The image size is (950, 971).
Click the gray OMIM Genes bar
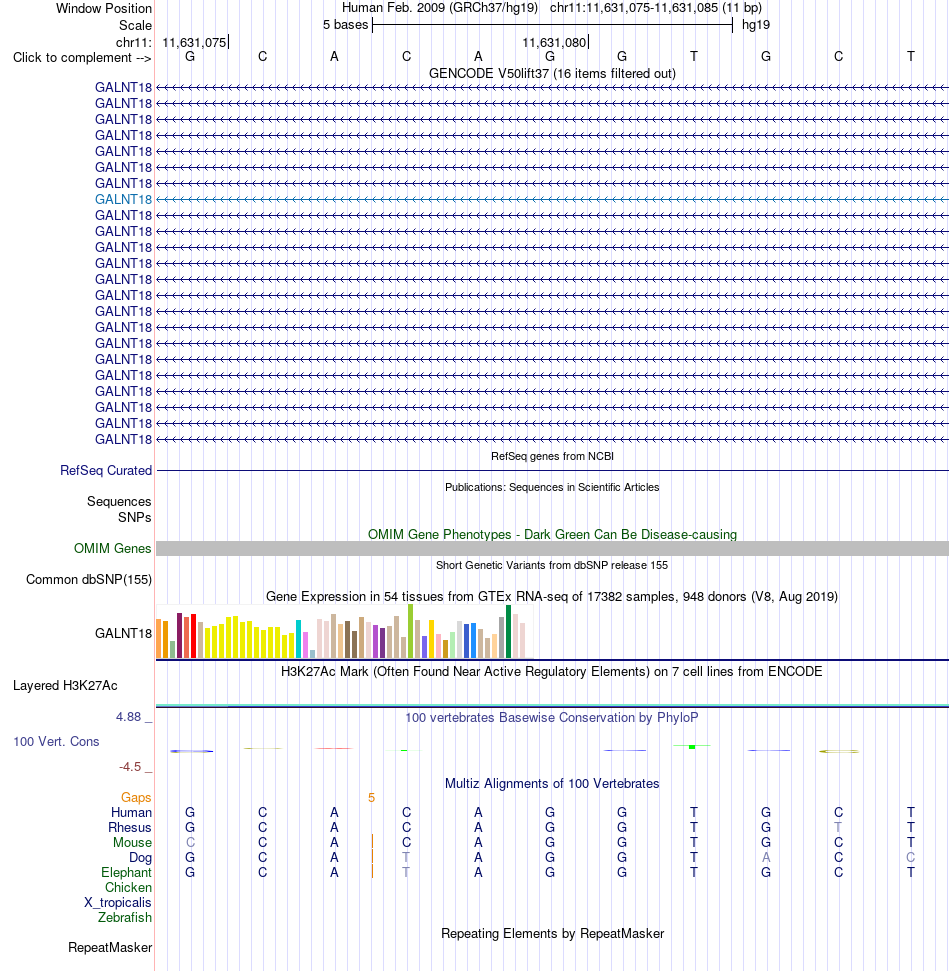coord(552,549)
